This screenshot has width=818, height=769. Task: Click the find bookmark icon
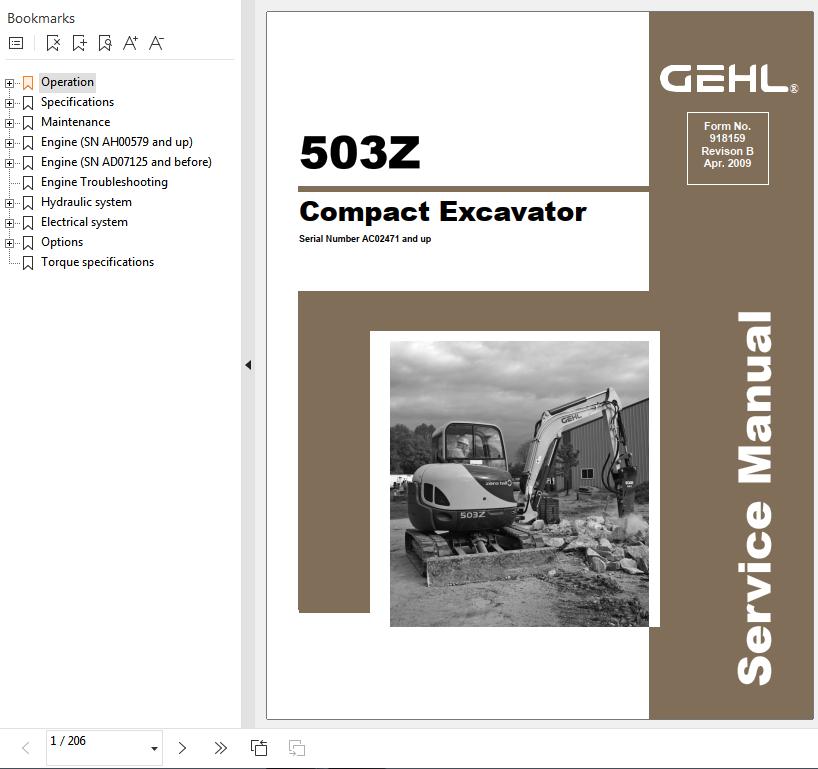click(x=105, y=43)
